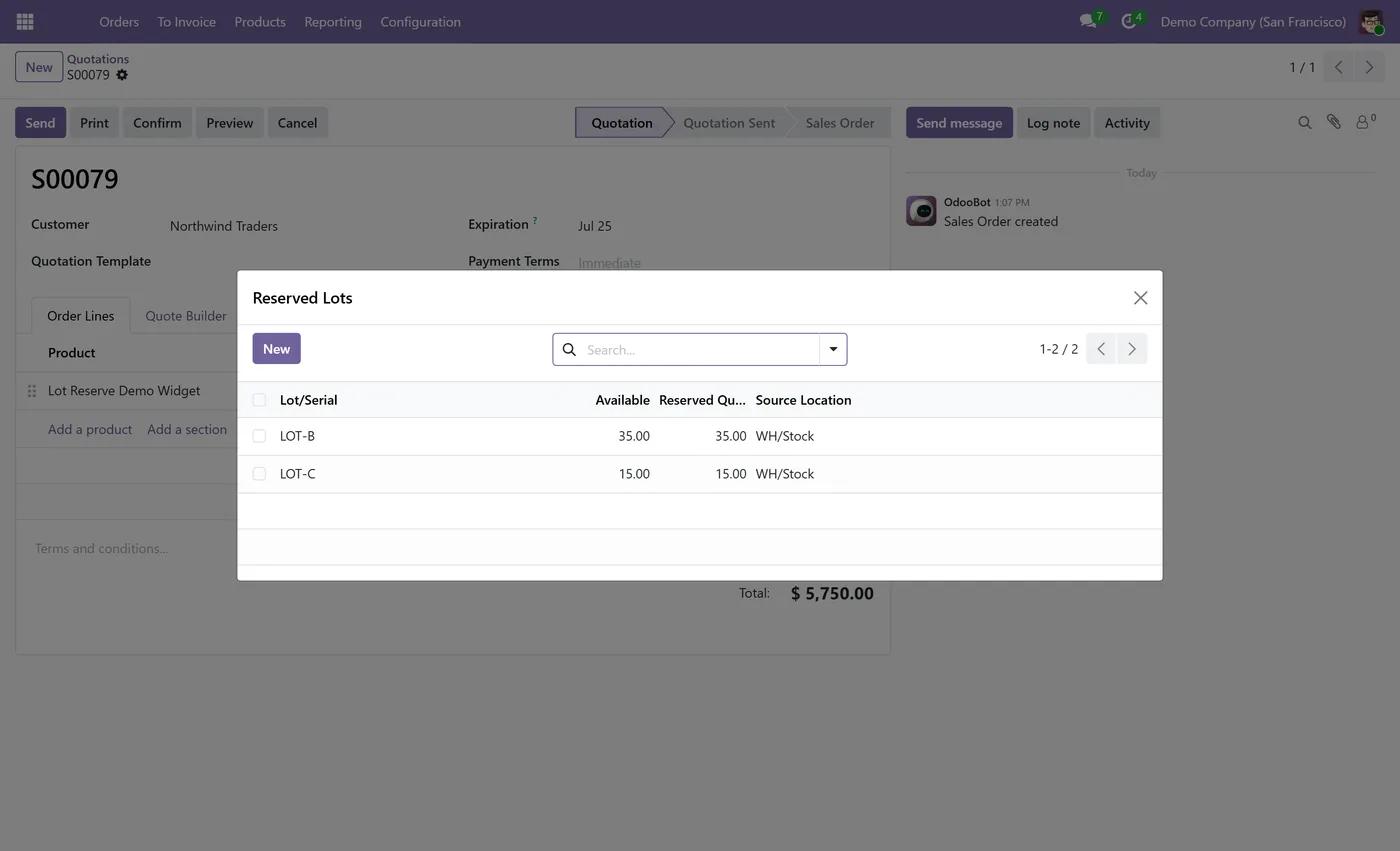The height and width of the screenshot is (851, 1400).
Task: Schedule an Activity button
Action: coord(1127,122)
